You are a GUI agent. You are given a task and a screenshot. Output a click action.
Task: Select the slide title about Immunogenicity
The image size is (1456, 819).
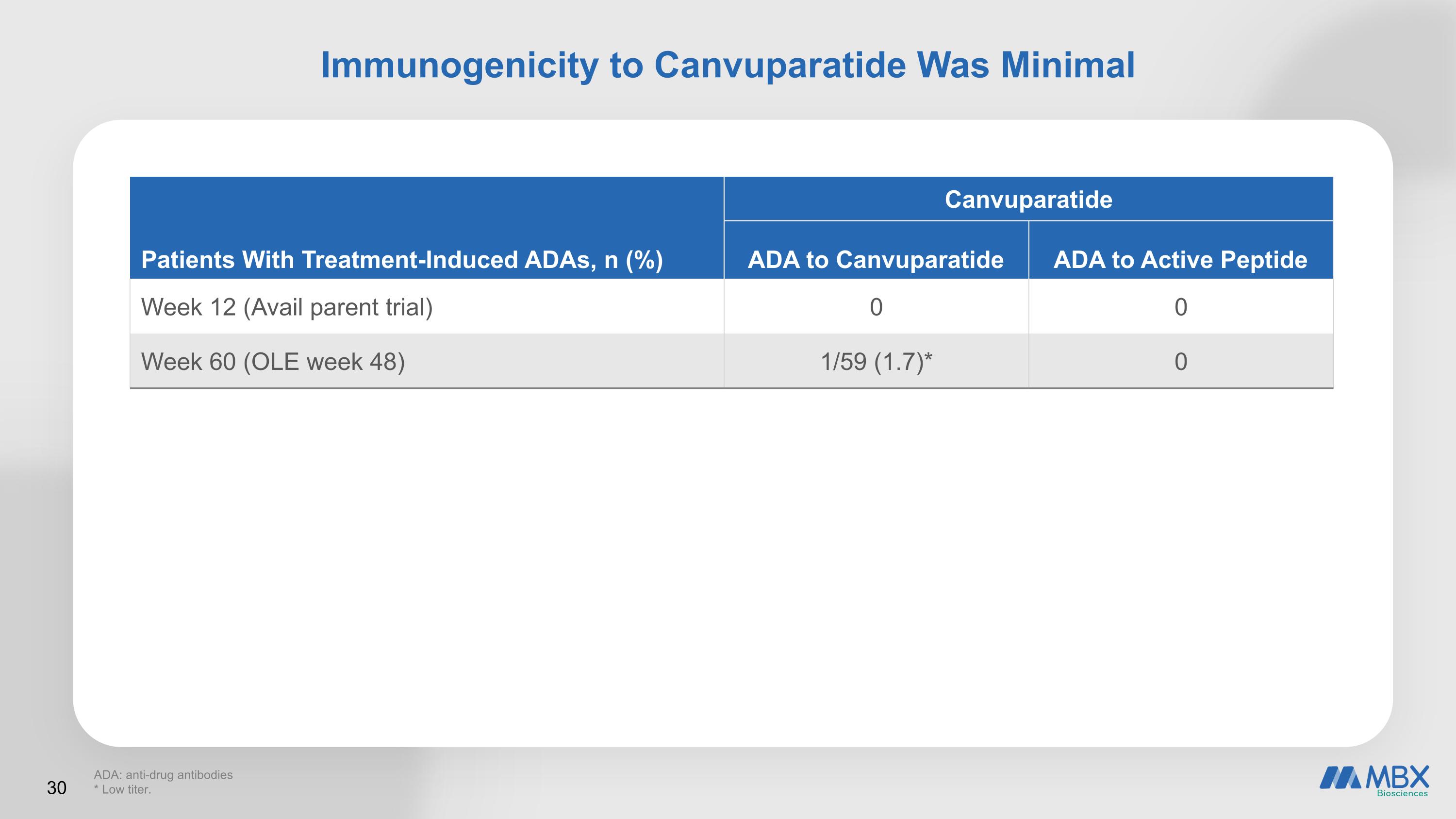(728, 66)
